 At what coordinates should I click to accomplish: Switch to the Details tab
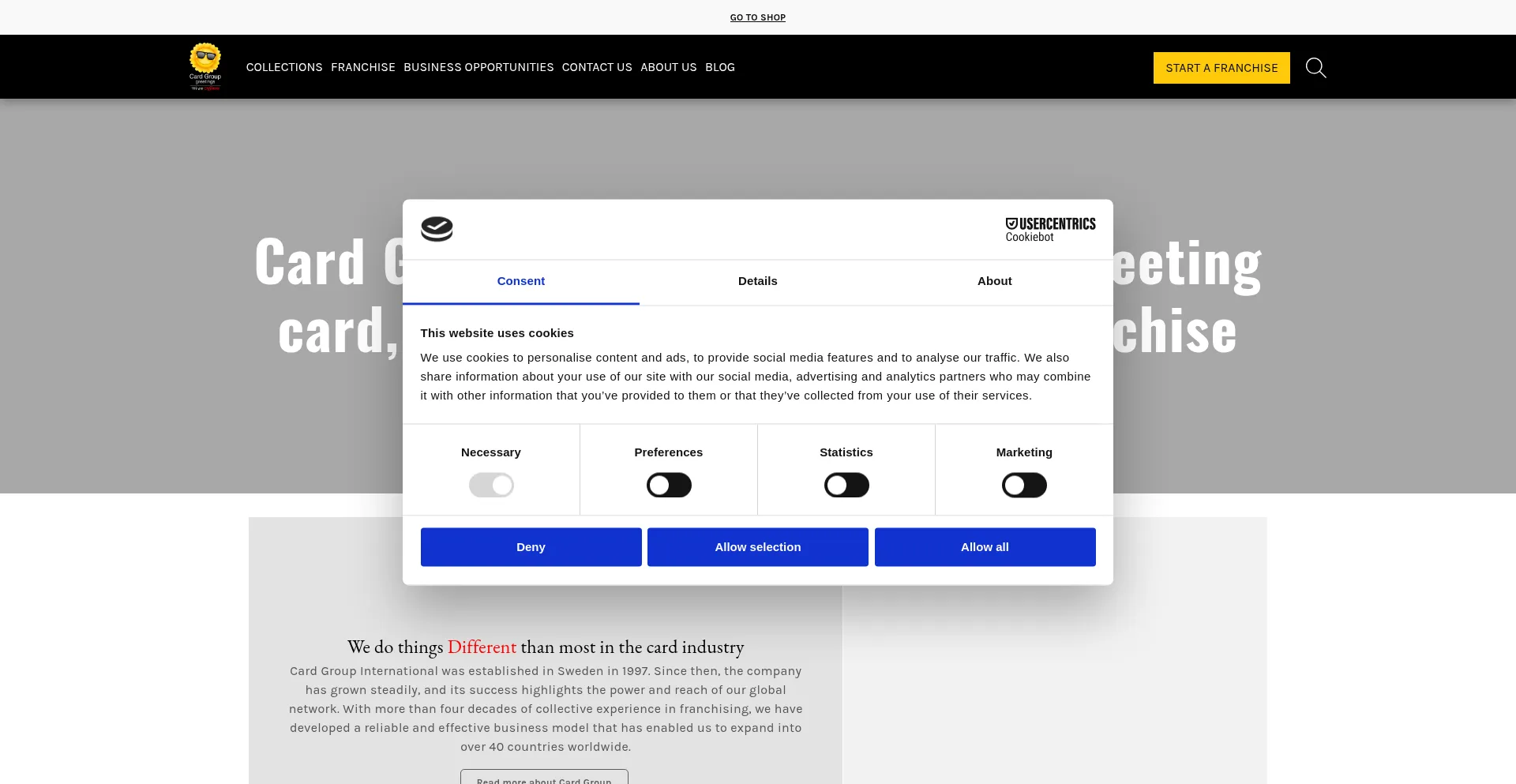758,282
